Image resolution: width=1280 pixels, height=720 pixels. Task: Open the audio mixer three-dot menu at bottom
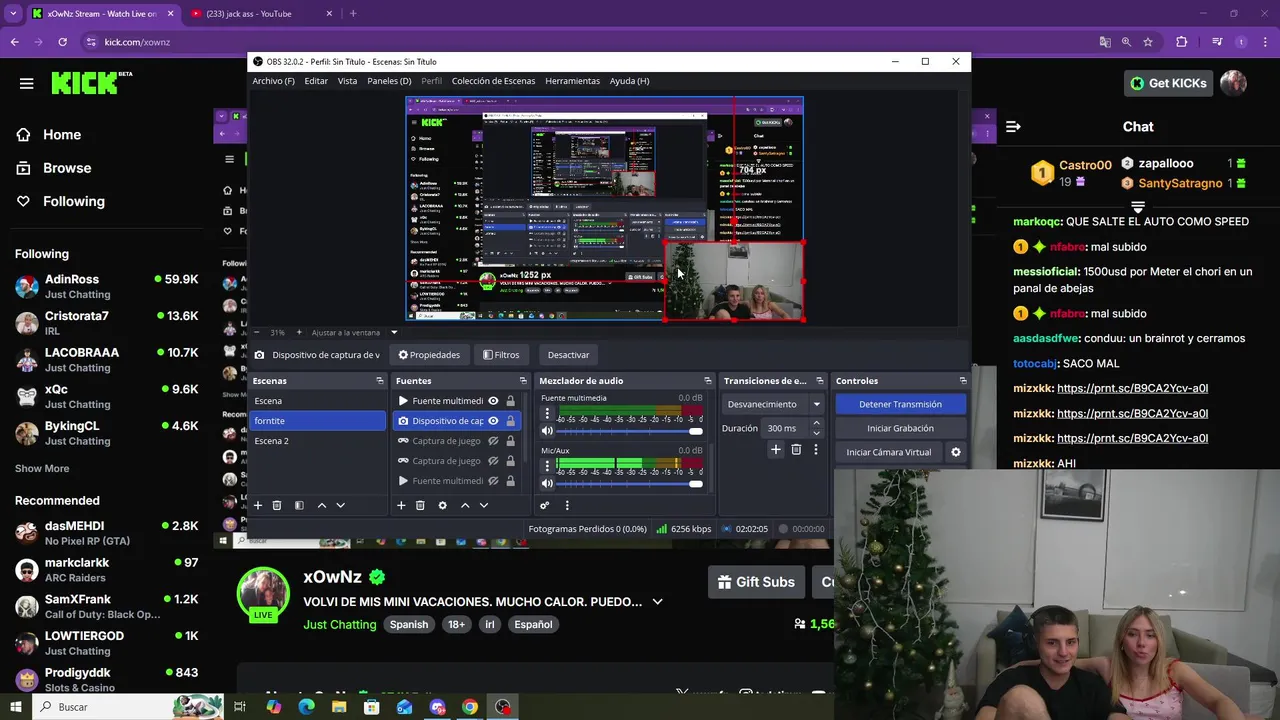click(567, 506)
